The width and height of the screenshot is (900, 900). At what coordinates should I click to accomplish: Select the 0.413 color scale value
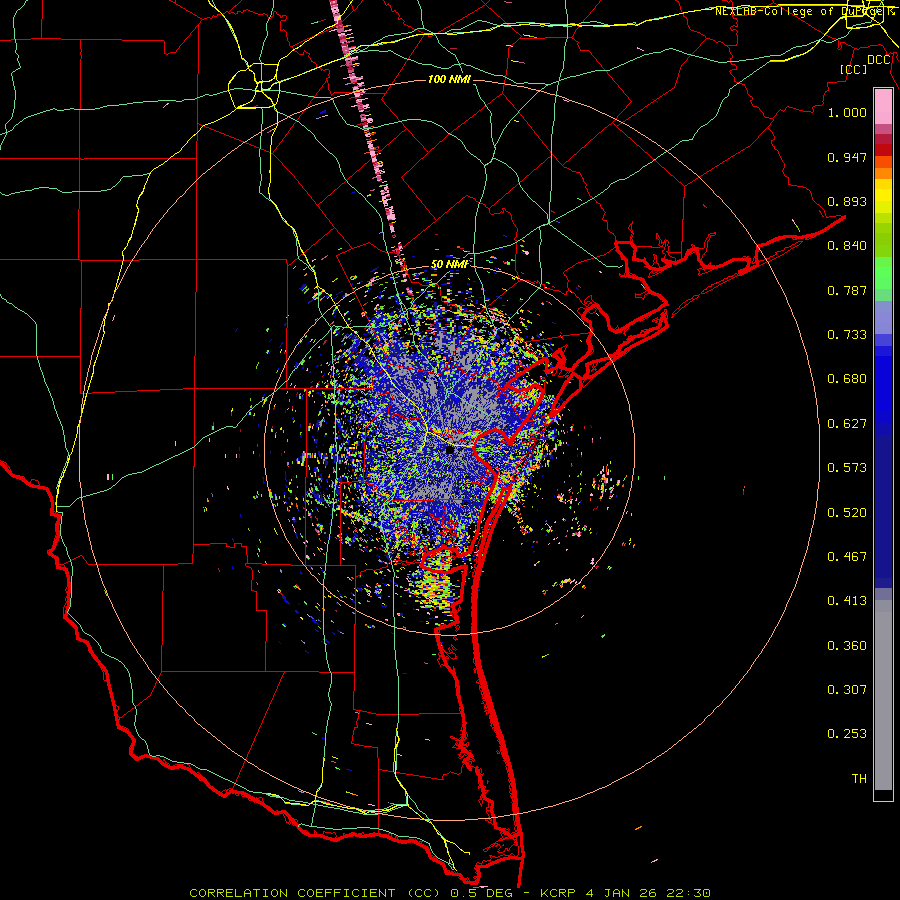[847, 601]
